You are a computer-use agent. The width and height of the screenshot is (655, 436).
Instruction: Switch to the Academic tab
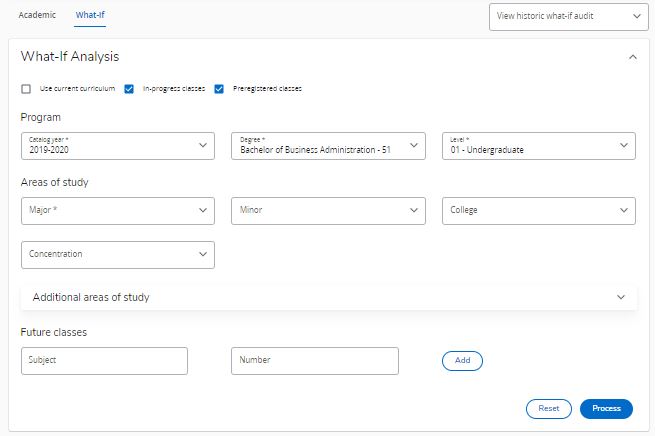(x=37, y=15)
